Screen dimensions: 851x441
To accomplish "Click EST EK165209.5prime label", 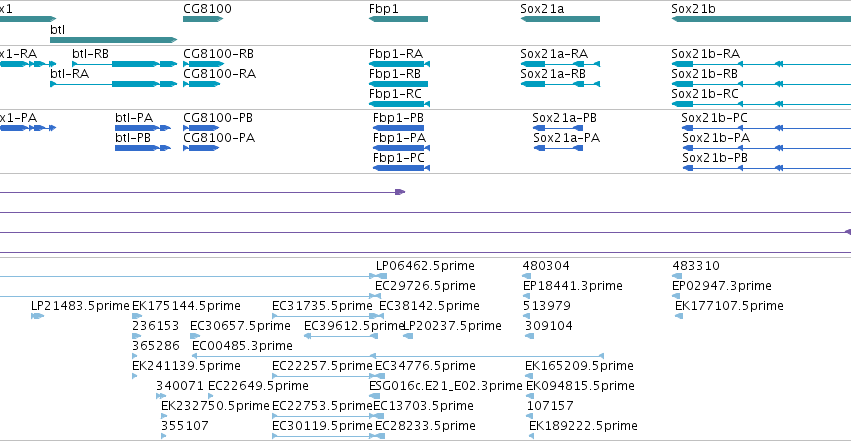I will 580,366.
